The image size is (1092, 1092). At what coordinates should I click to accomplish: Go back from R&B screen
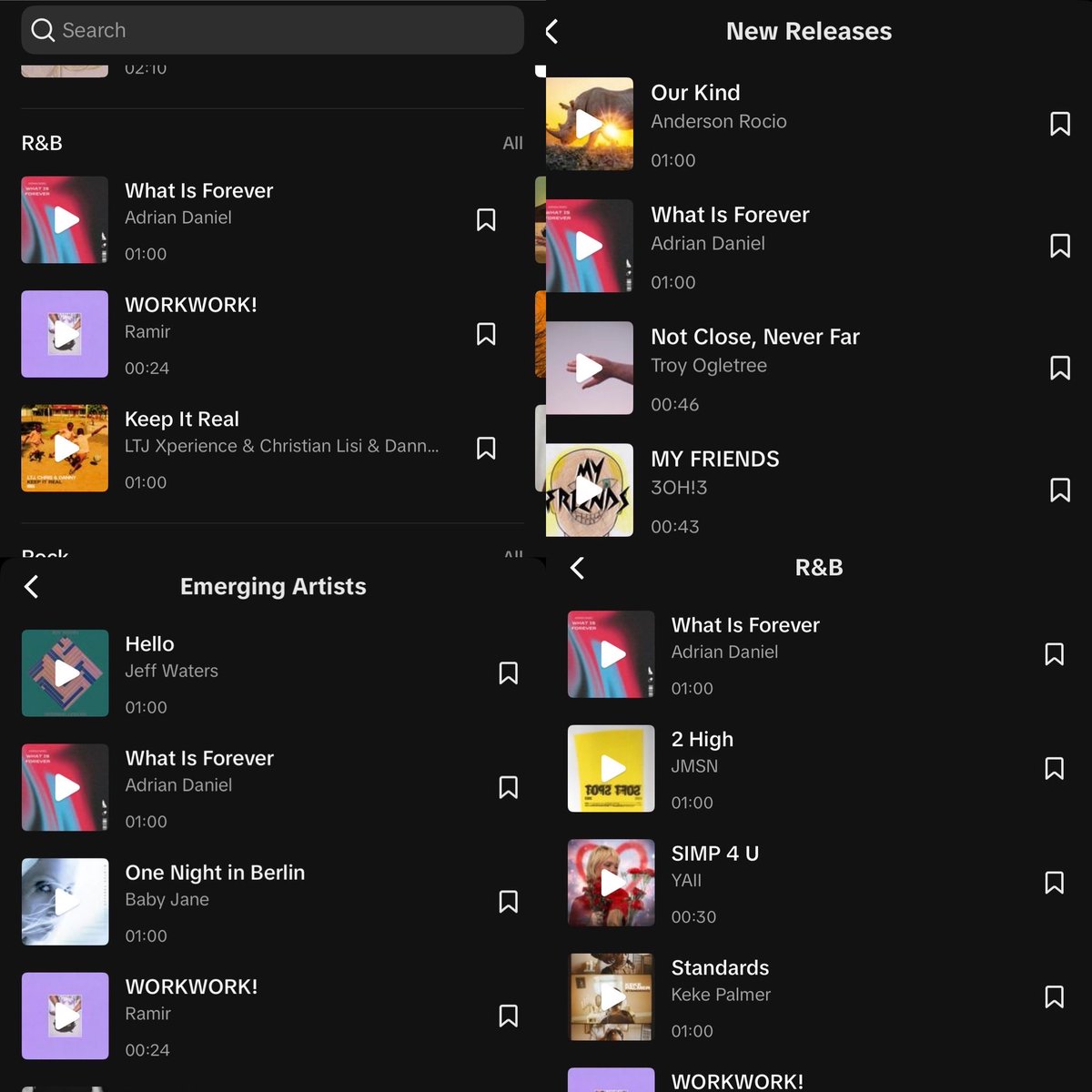577,568
